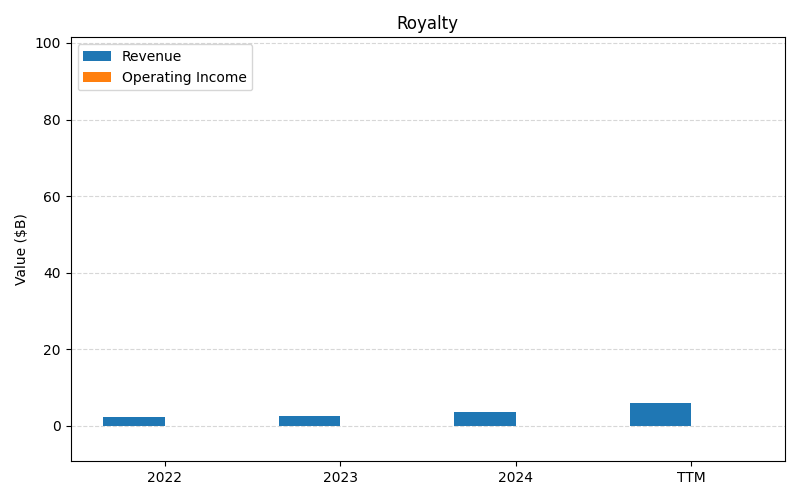
Task: Select the 2022 Revenue bar
Action: (x=134, y=421)
